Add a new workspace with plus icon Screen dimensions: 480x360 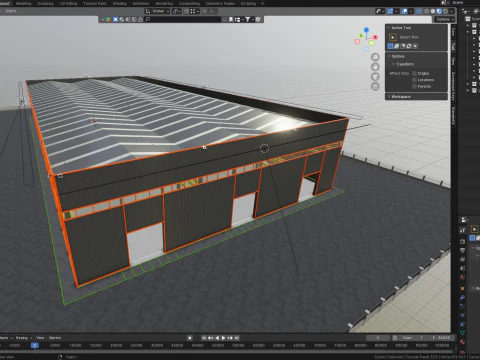tap(262, 3)
